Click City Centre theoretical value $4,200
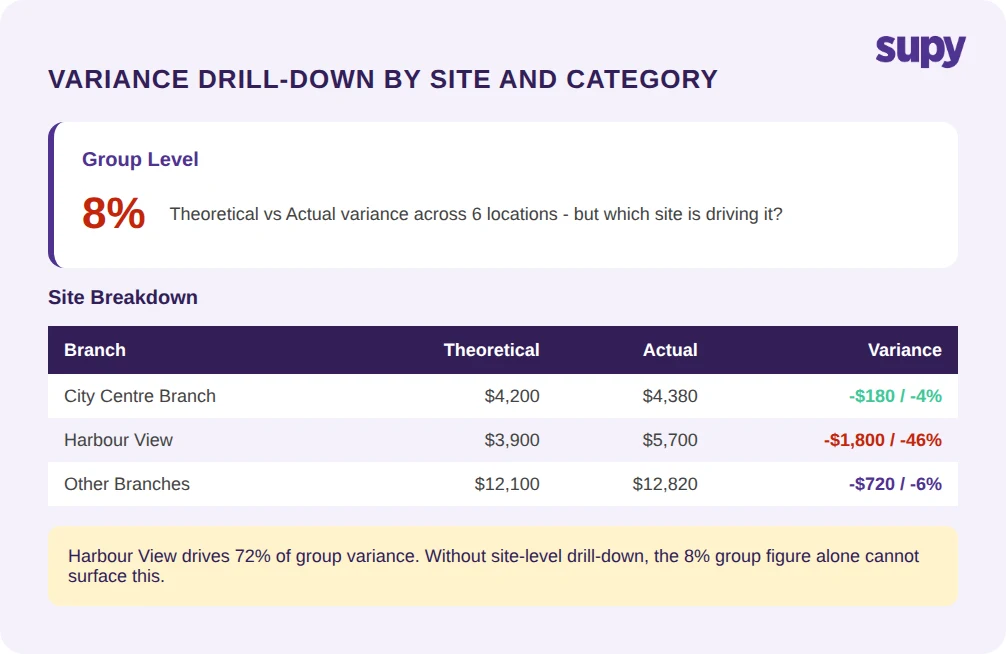This screenshot has width=1006, height=654. pos(512,396)
